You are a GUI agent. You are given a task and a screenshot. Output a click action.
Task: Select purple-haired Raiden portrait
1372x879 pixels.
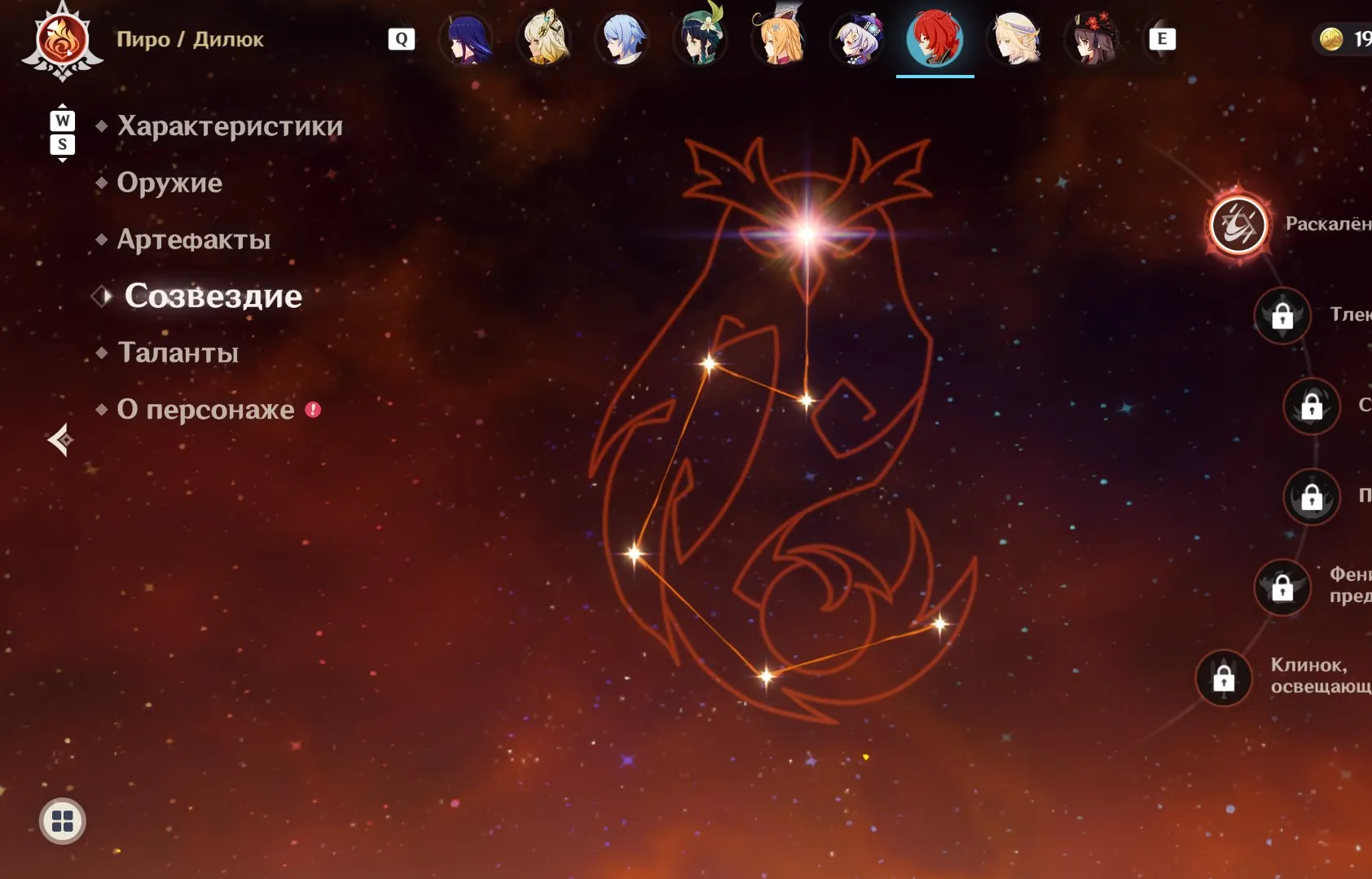[466, 39]
